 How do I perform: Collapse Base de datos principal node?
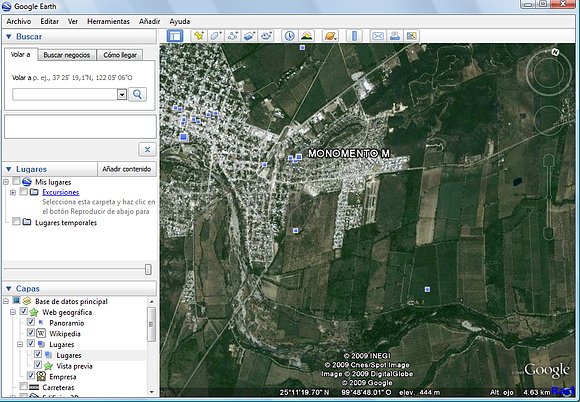point(6,301)
